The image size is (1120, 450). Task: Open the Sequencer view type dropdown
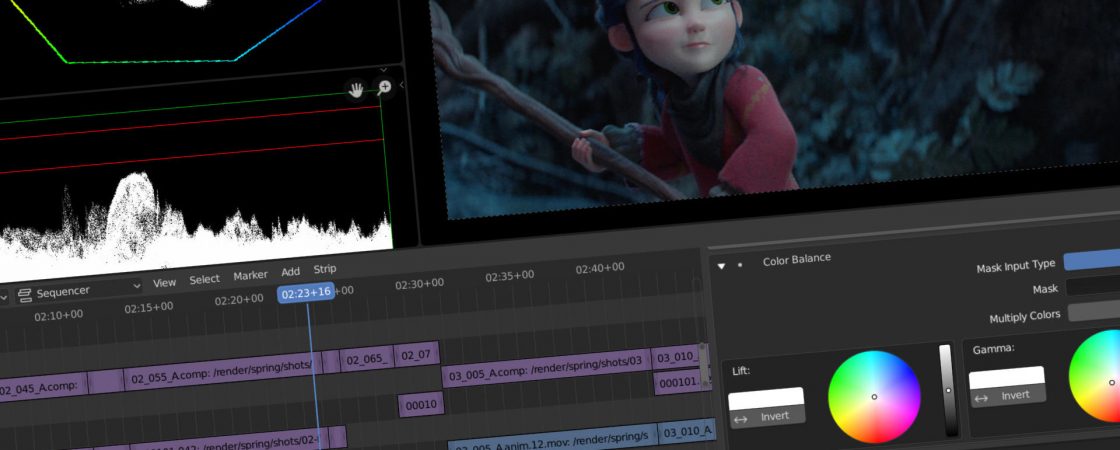coord(79,291)
